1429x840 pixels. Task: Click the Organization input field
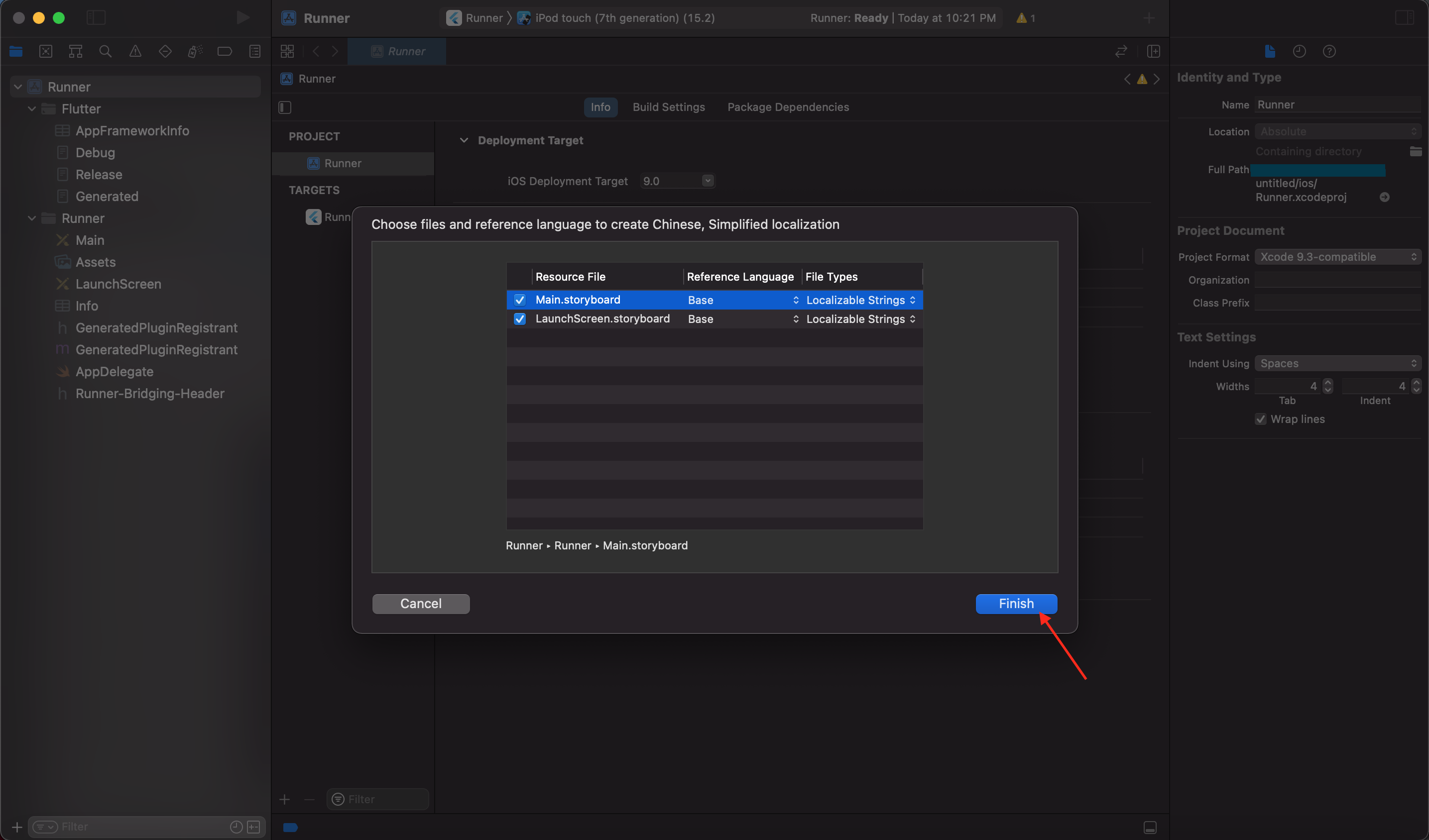(x=1338, y=280)
